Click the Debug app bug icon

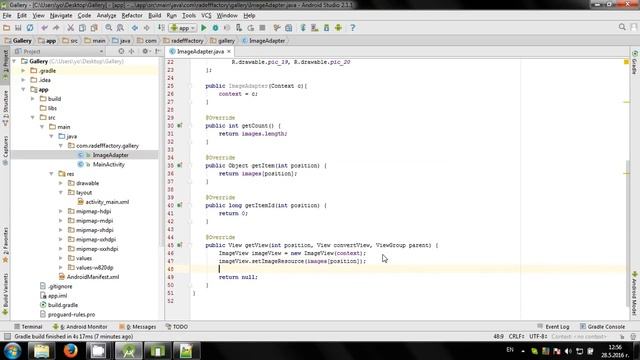click(x=216, y=28)
